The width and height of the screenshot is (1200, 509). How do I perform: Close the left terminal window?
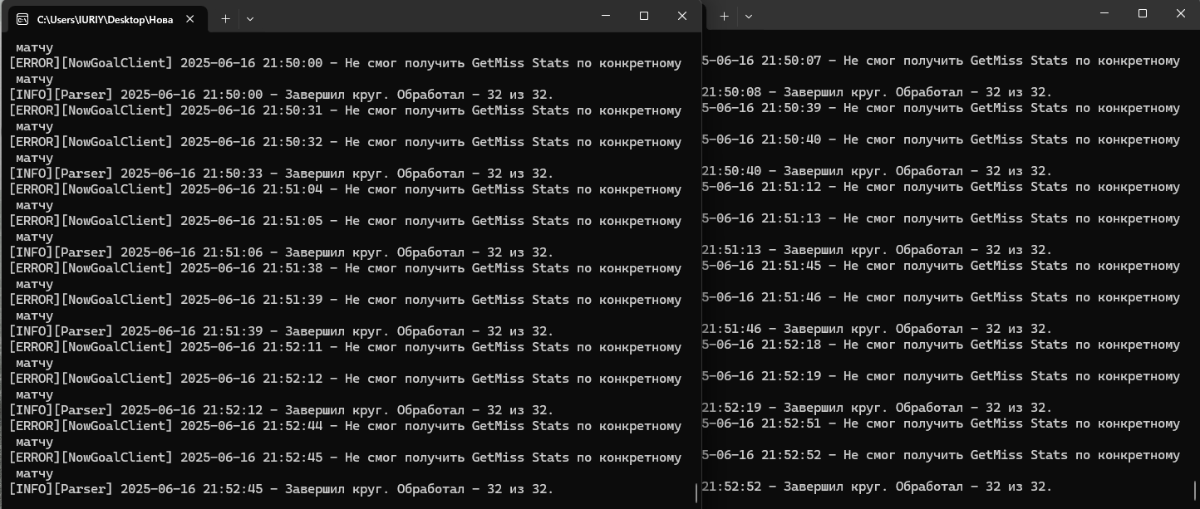point(682,16)
